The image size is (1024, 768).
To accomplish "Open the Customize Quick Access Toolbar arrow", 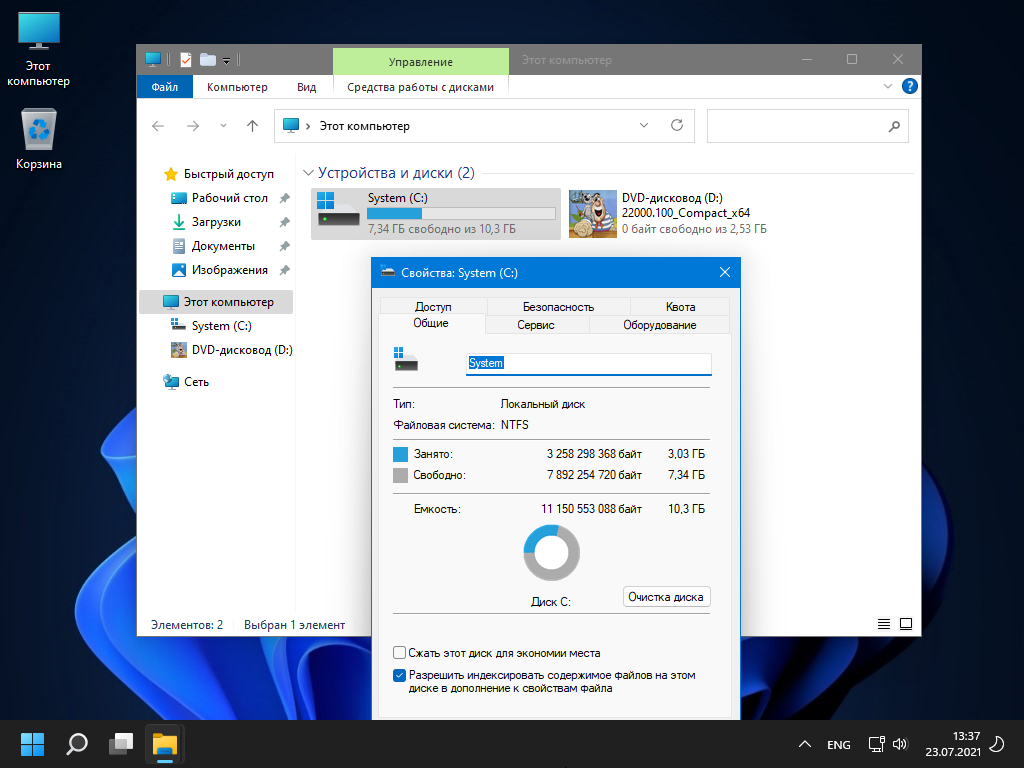I will 226,60.
